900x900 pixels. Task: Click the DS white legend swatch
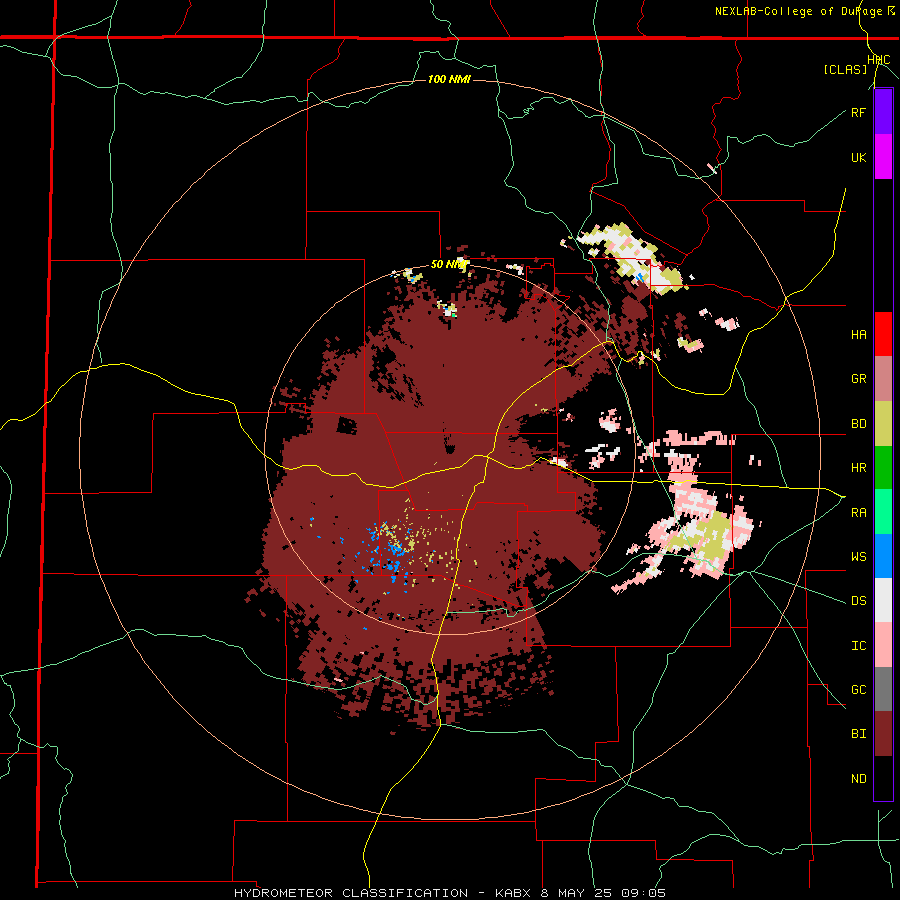[x=883, y=600]
